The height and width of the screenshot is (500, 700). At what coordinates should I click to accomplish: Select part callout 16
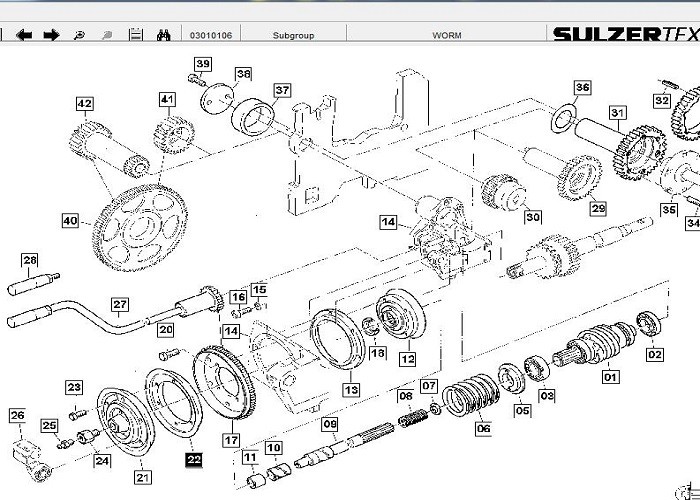[238, 297]
